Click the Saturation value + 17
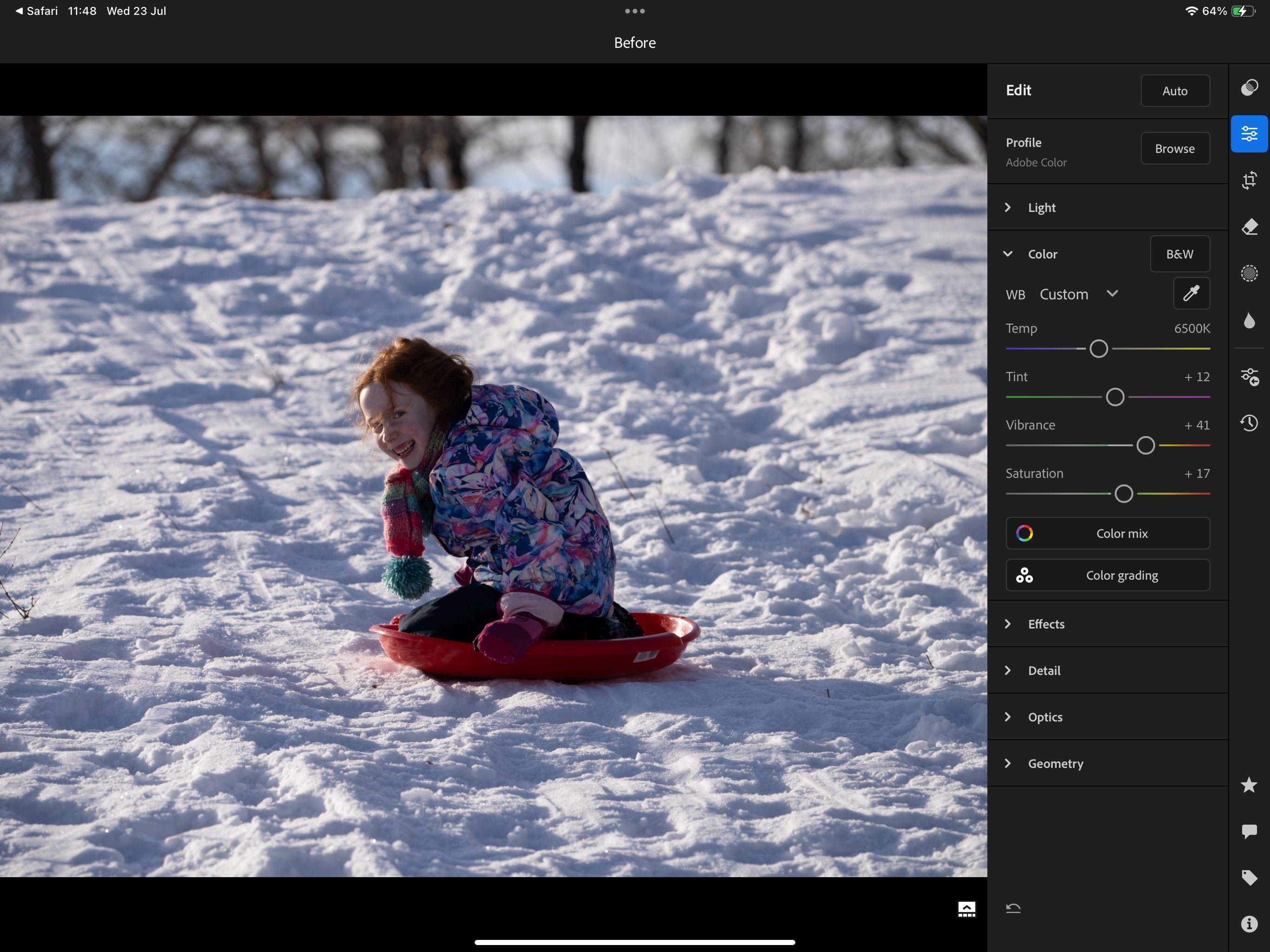 pos(1197,474)
